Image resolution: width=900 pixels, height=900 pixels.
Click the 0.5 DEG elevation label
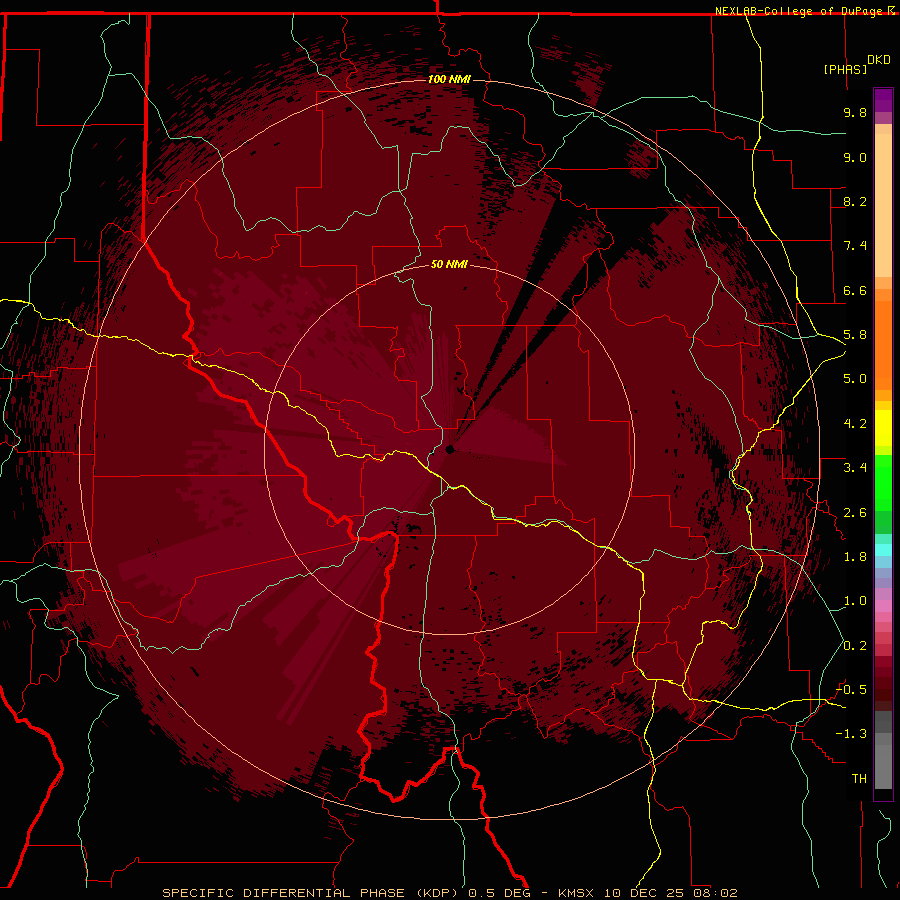click(x=499, y=893)
